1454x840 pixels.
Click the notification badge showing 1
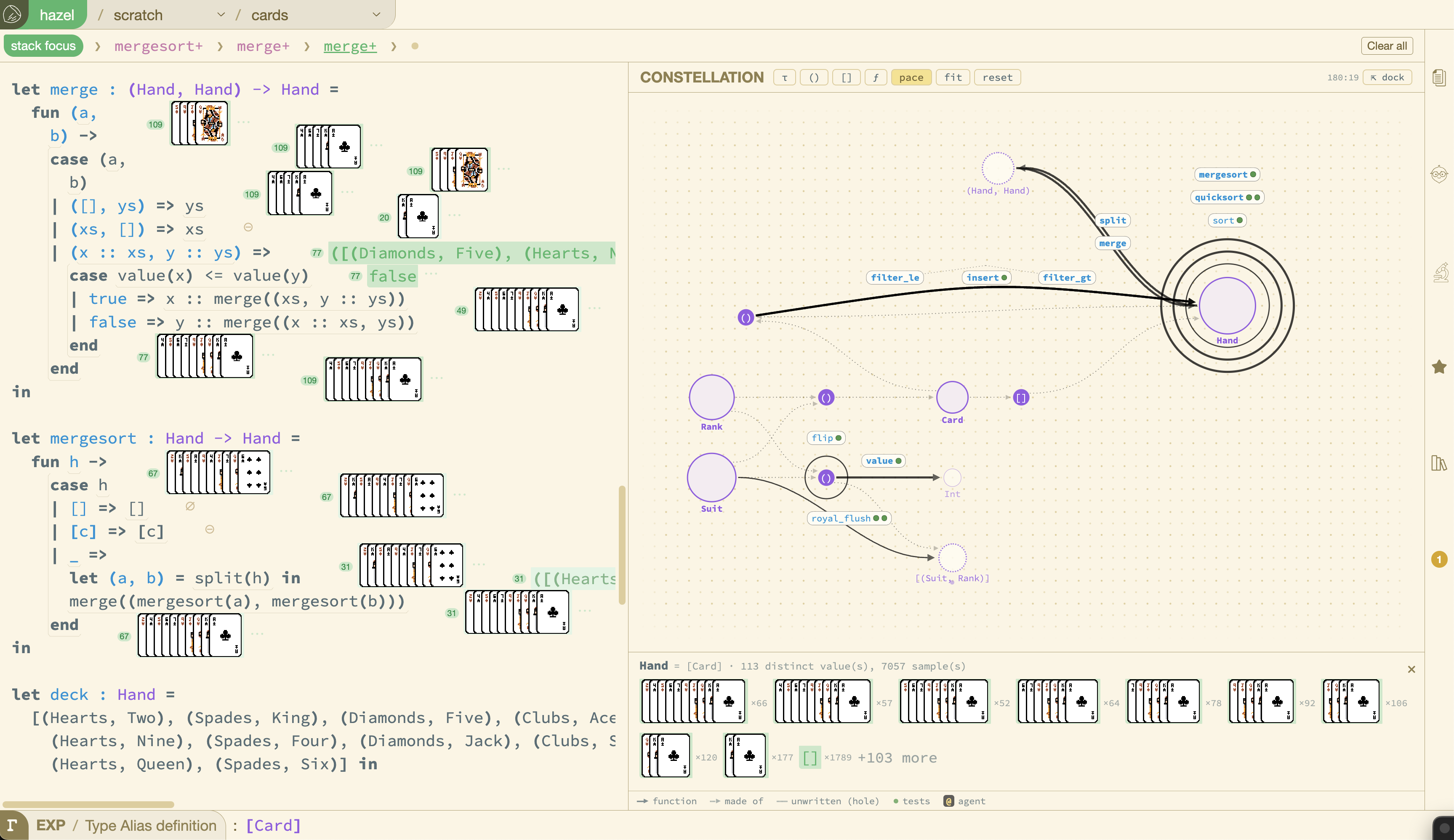pyautogui.click(x=1439, y=559)
